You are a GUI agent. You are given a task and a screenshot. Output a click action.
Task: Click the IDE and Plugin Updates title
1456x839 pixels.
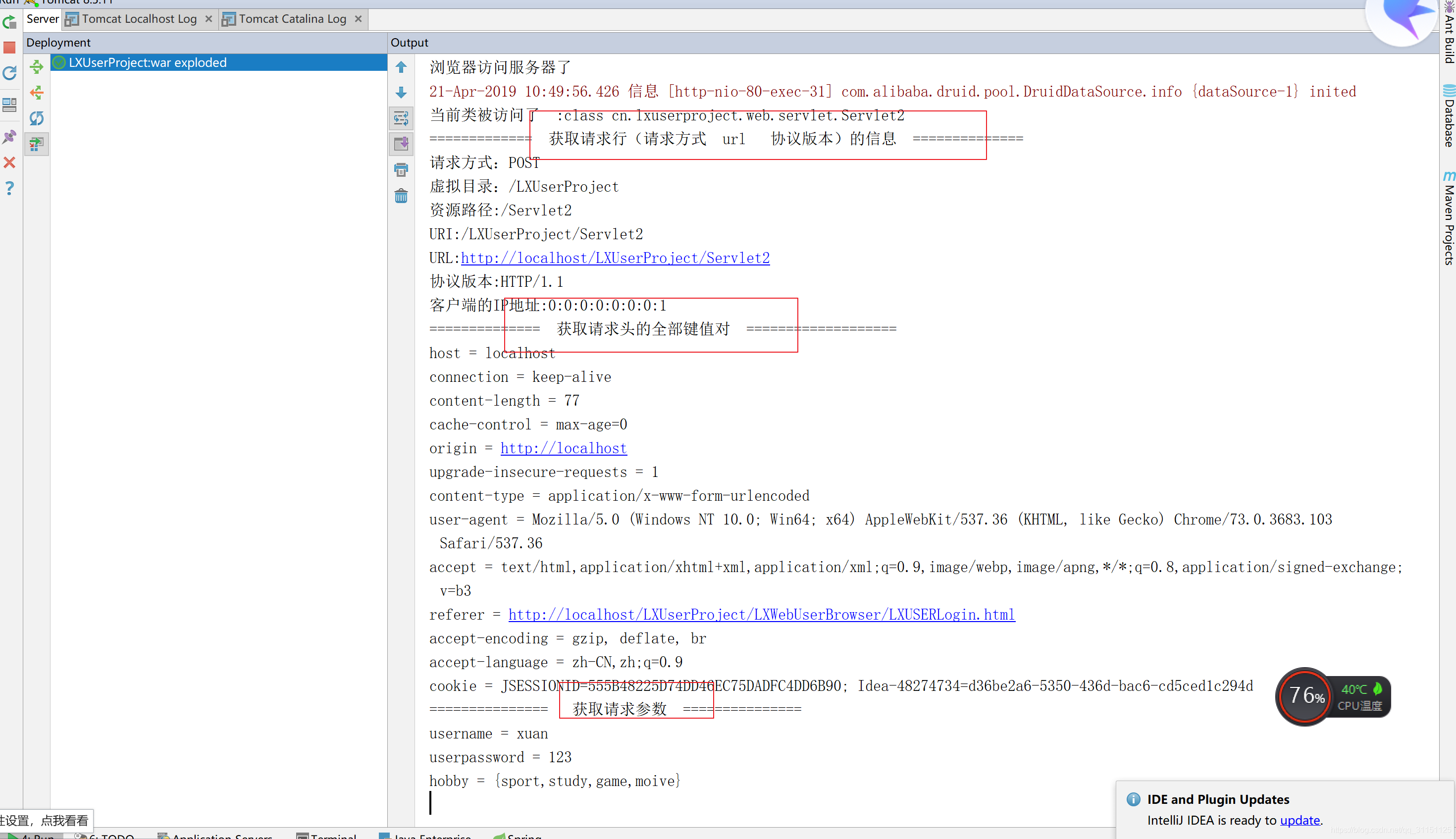point(1218,799)
